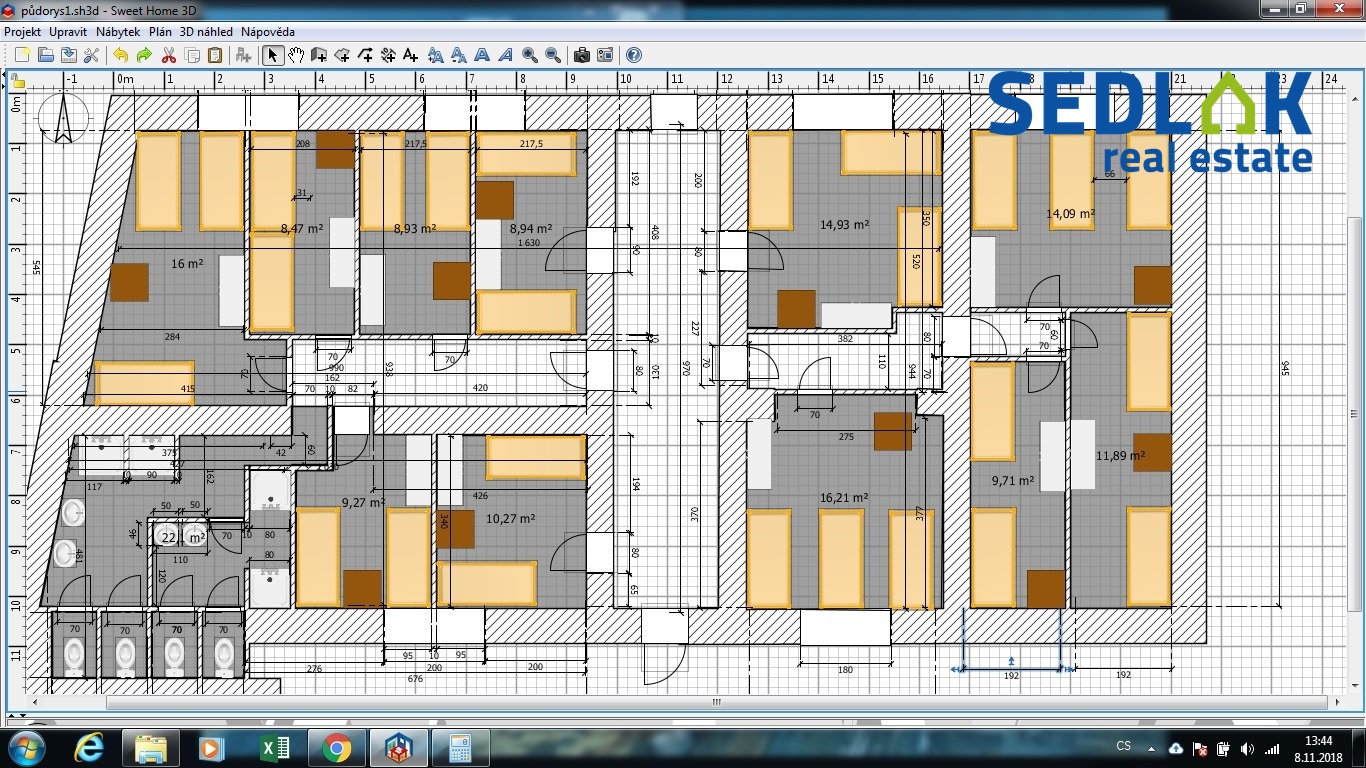Toggle the hand Pan mode
Screen dimensions: 1366x768
click(x=296, y=55)
